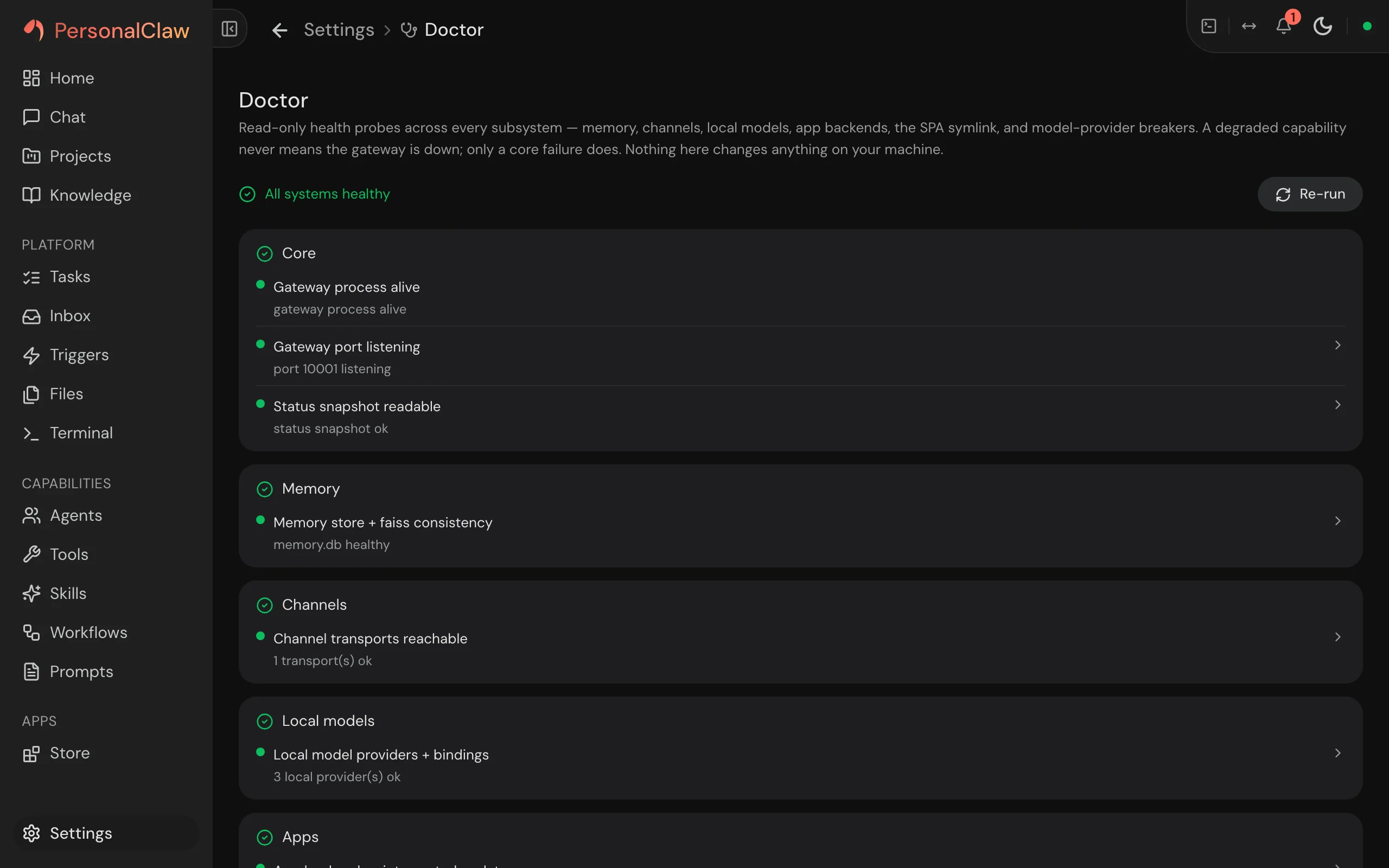The height and width of the screenshot is (868, 1389).
Task: Open the Tools page
Action: pos(106,554)
